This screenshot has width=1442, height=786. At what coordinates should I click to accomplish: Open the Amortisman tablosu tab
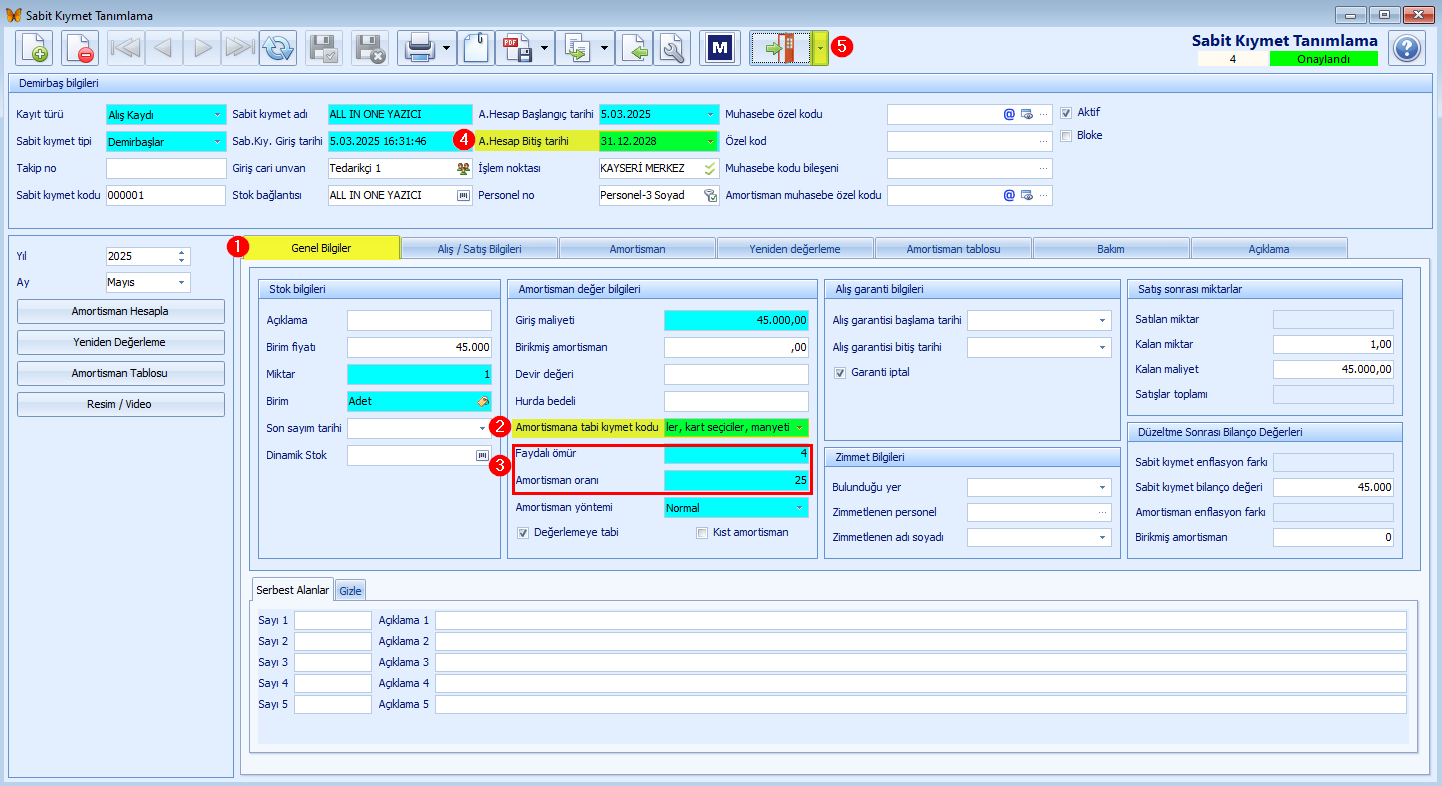[954, 248]
